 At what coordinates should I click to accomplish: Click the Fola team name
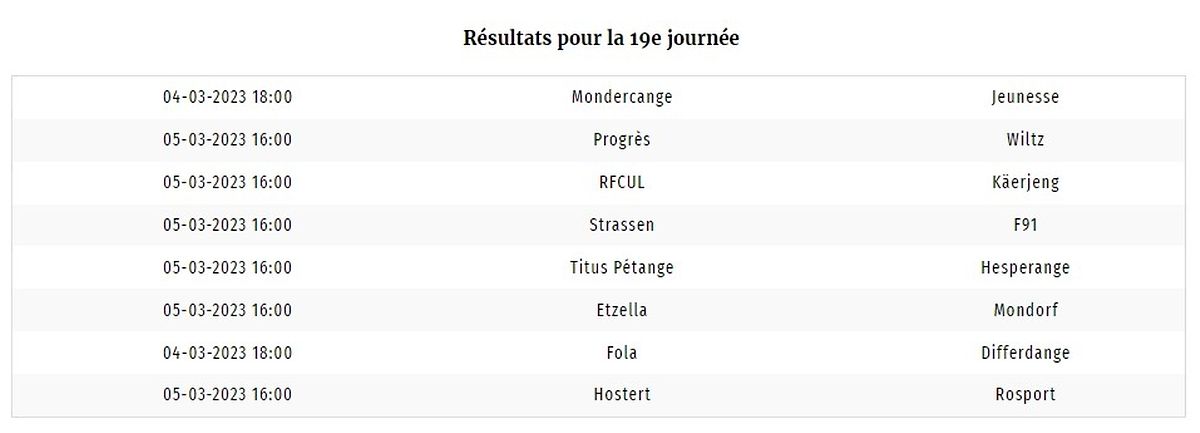622,353
